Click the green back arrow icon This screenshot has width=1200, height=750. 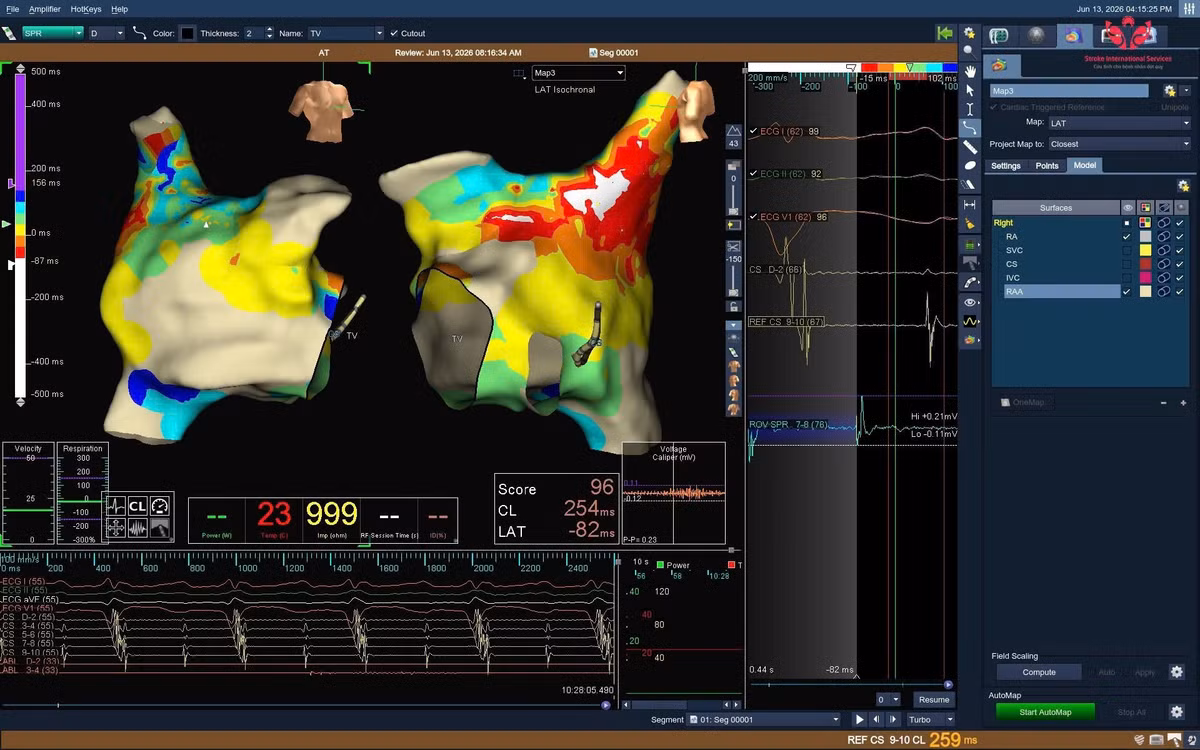[944, 33]
